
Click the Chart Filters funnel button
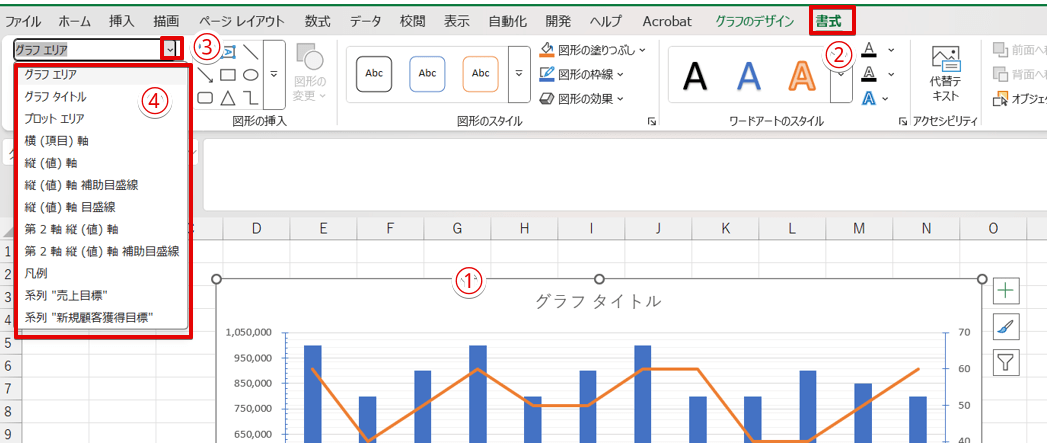point(1005,361)
